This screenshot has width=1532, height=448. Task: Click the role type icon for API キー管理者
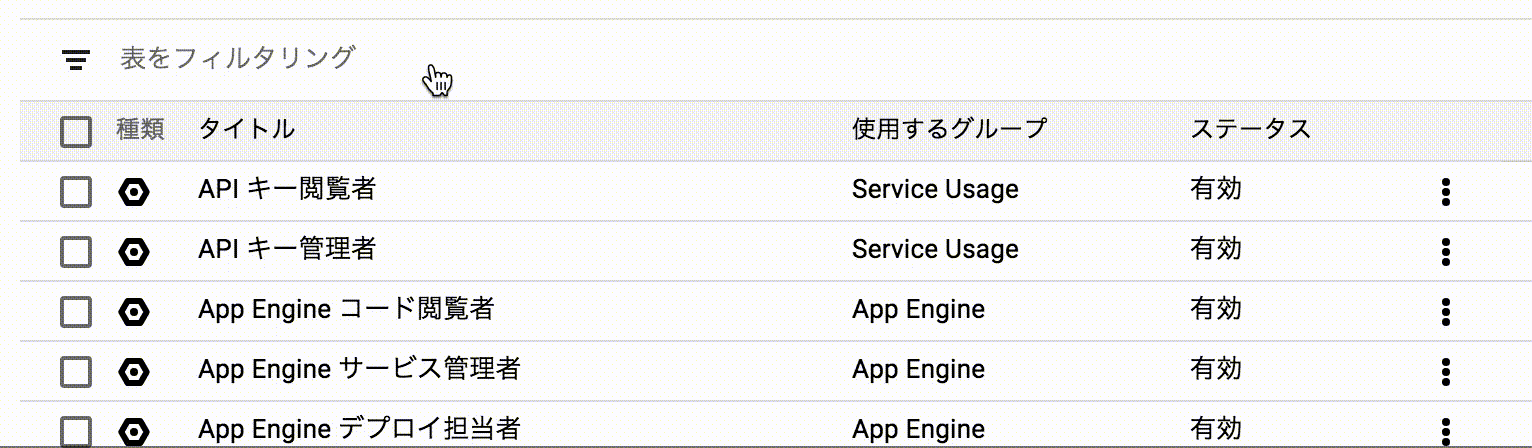pyautogui.click(x=134, y=252)
